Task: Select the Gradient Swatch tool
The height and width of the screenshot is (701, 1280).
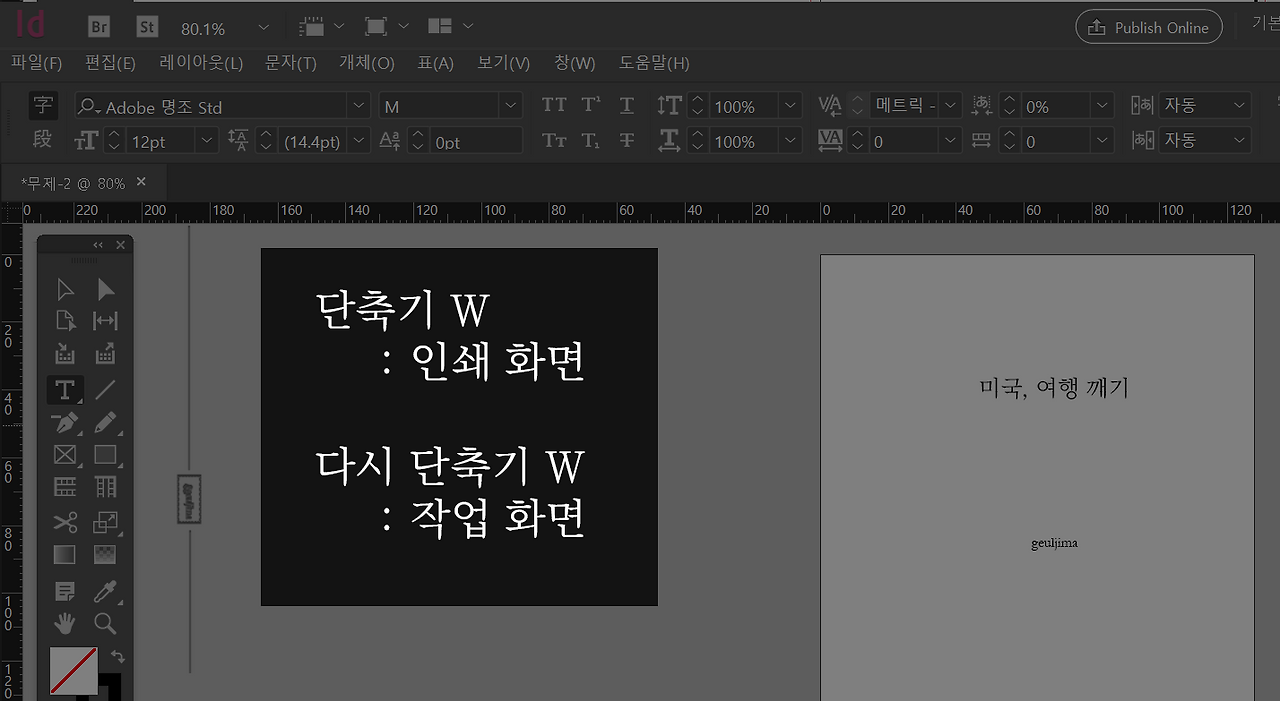Action: tap(65, 554)
